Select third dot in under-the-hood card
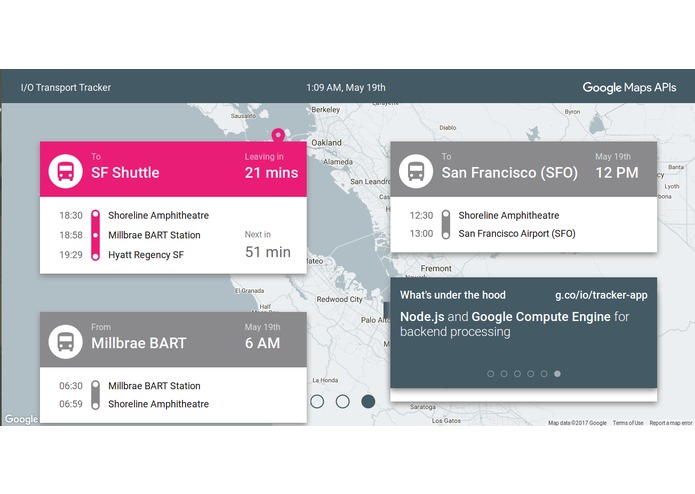The image size is (695, 494). [x=517, y=373]
